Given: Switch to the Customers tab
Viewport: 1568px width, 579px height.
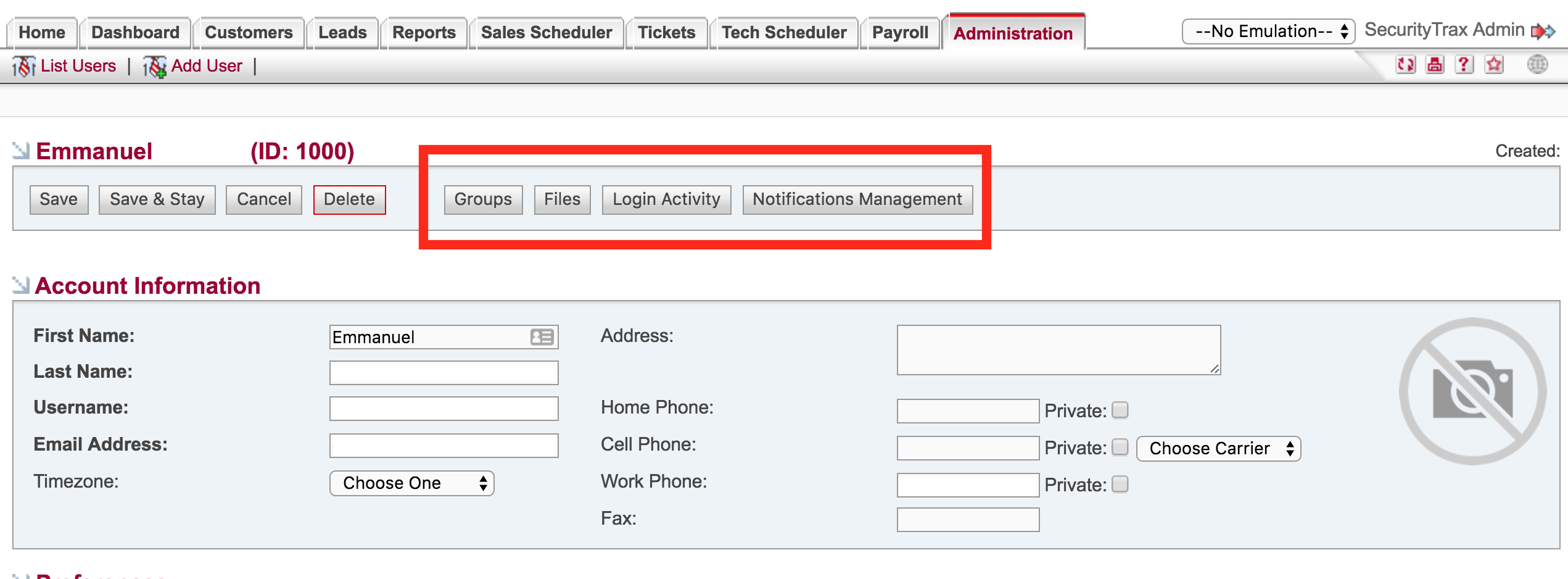Looking at the screenshot, I should pyautogui.click(x=249, y=33).
